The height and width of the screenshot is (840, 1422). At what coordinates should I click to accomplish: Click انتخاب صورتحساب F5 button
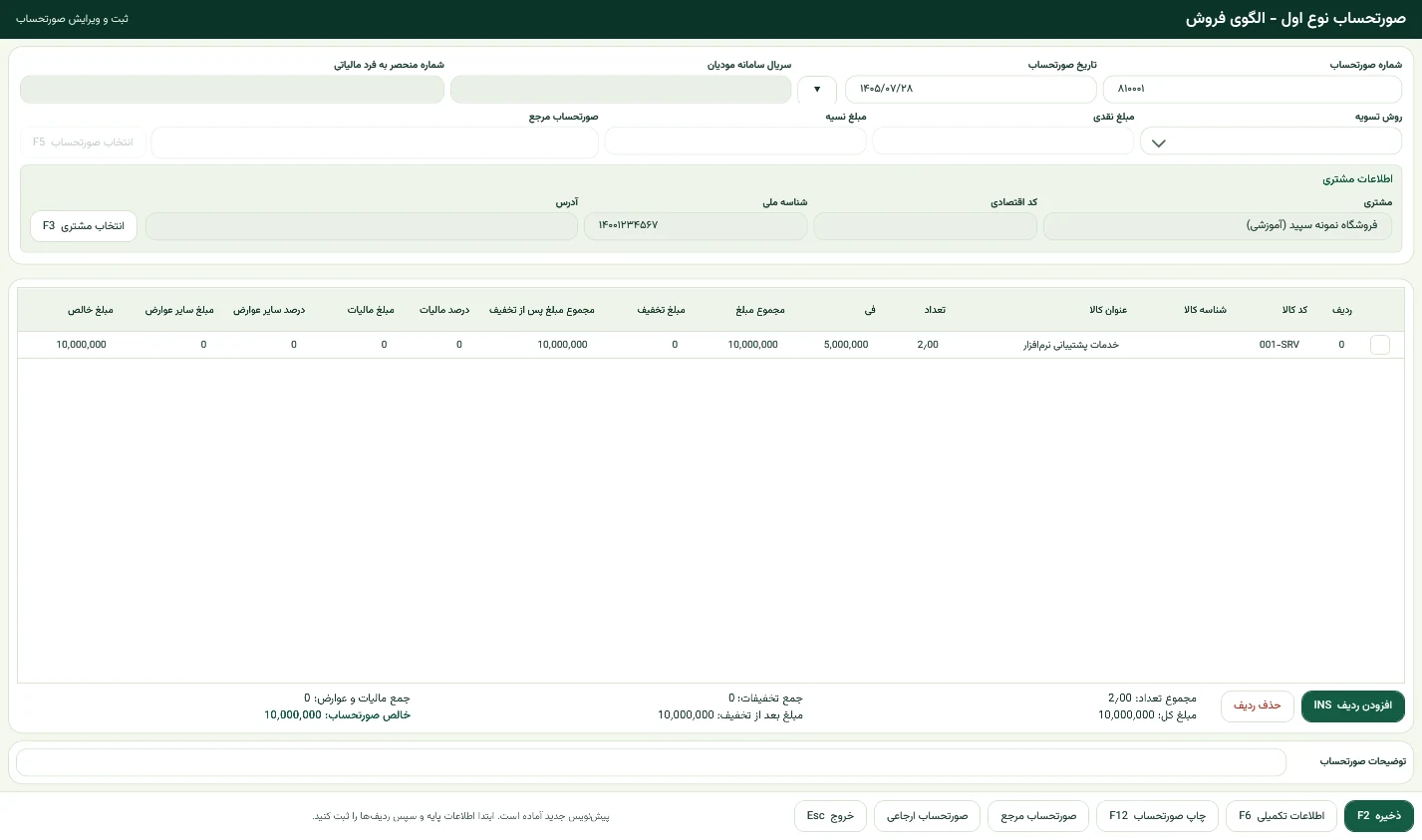[x=84, y=142]
